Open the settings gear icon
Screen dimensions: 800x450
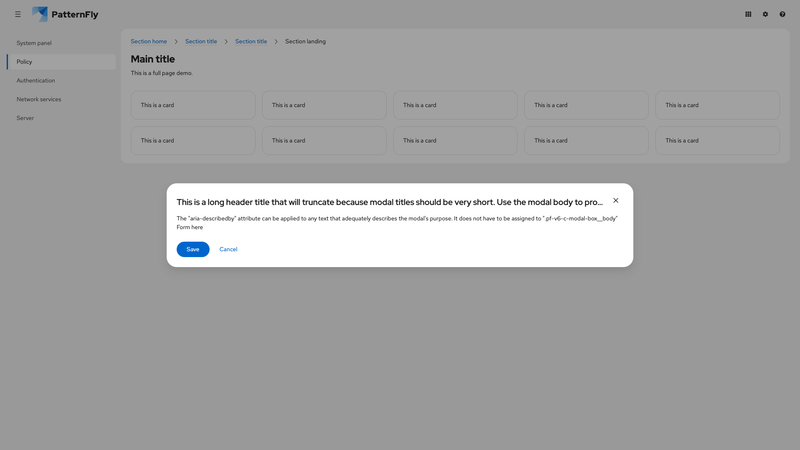tap(765, 14)
